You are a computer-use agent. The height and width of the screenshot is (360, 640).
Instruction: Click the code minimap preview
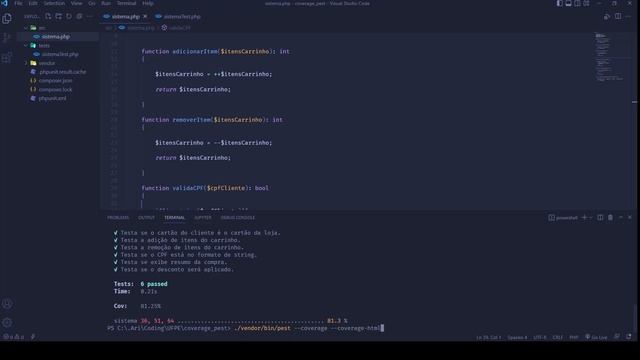(609, 57)
